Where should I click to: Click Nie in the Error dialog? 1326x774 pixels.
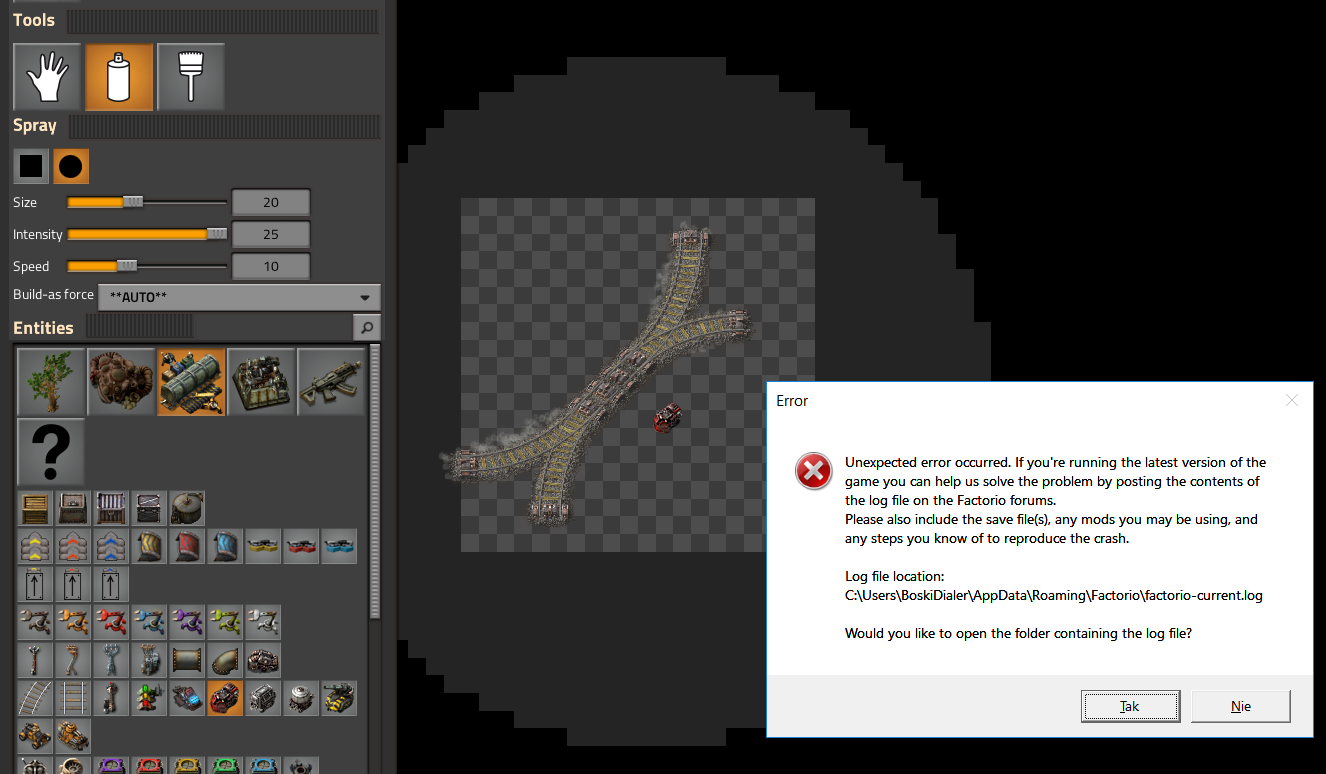(x=1241, y=706)
